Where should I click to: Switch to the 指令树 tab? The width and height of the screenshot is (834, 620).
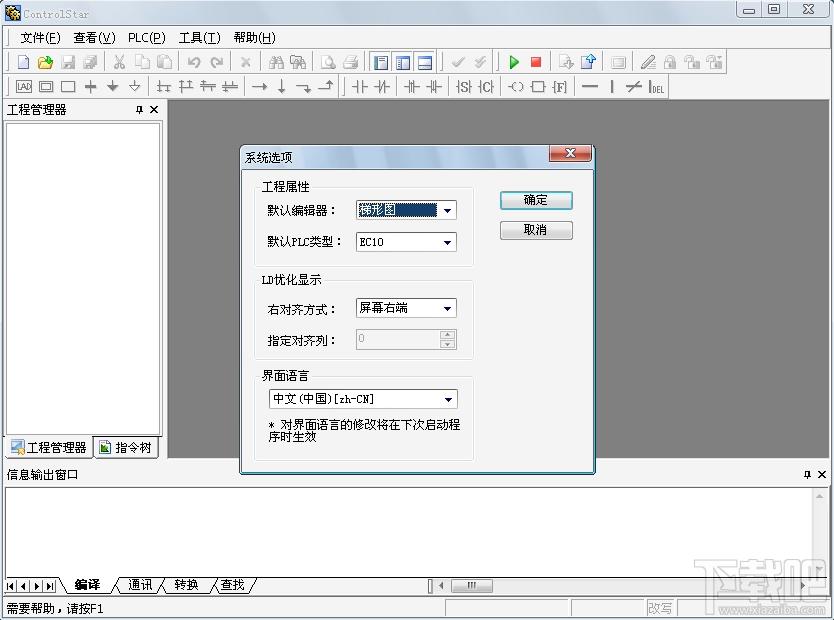[126, 448]
